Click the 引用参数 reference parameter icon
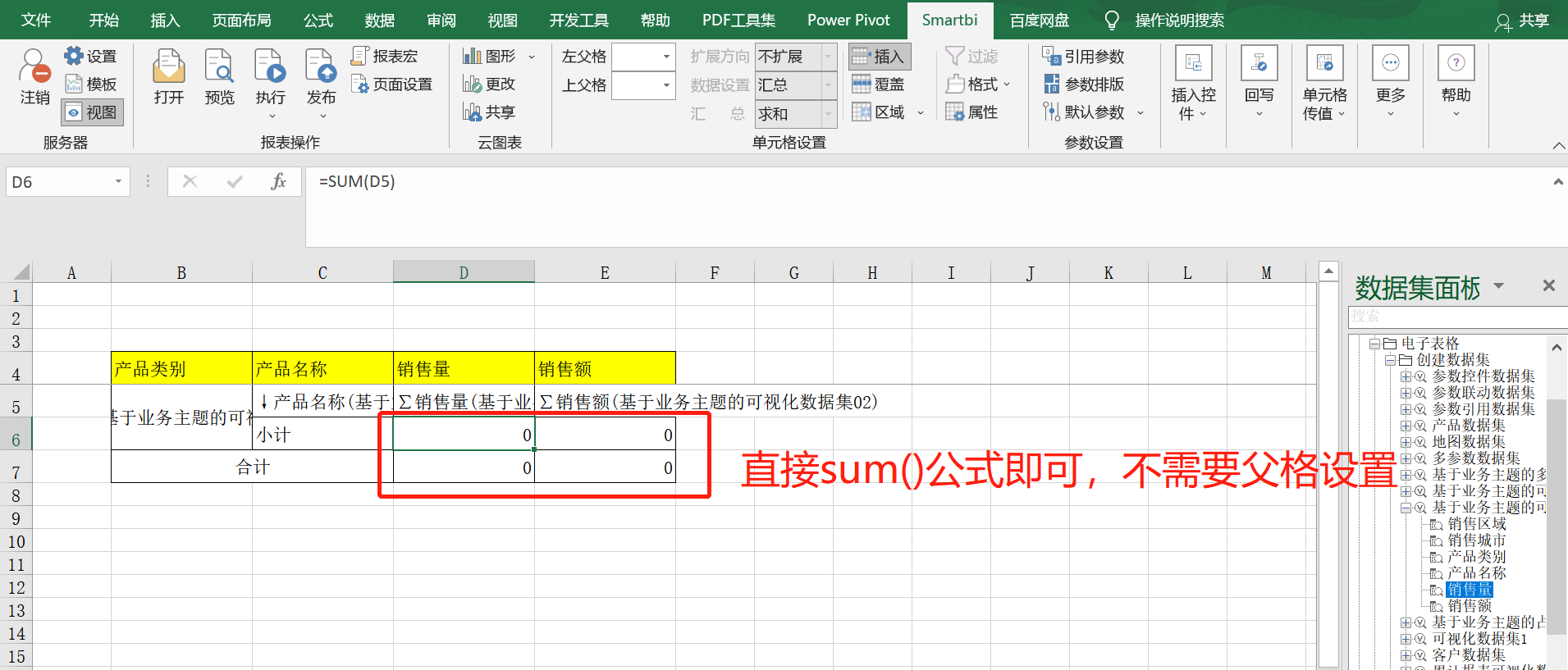Screen dimensions: 1568x670 coord(1051,56)
